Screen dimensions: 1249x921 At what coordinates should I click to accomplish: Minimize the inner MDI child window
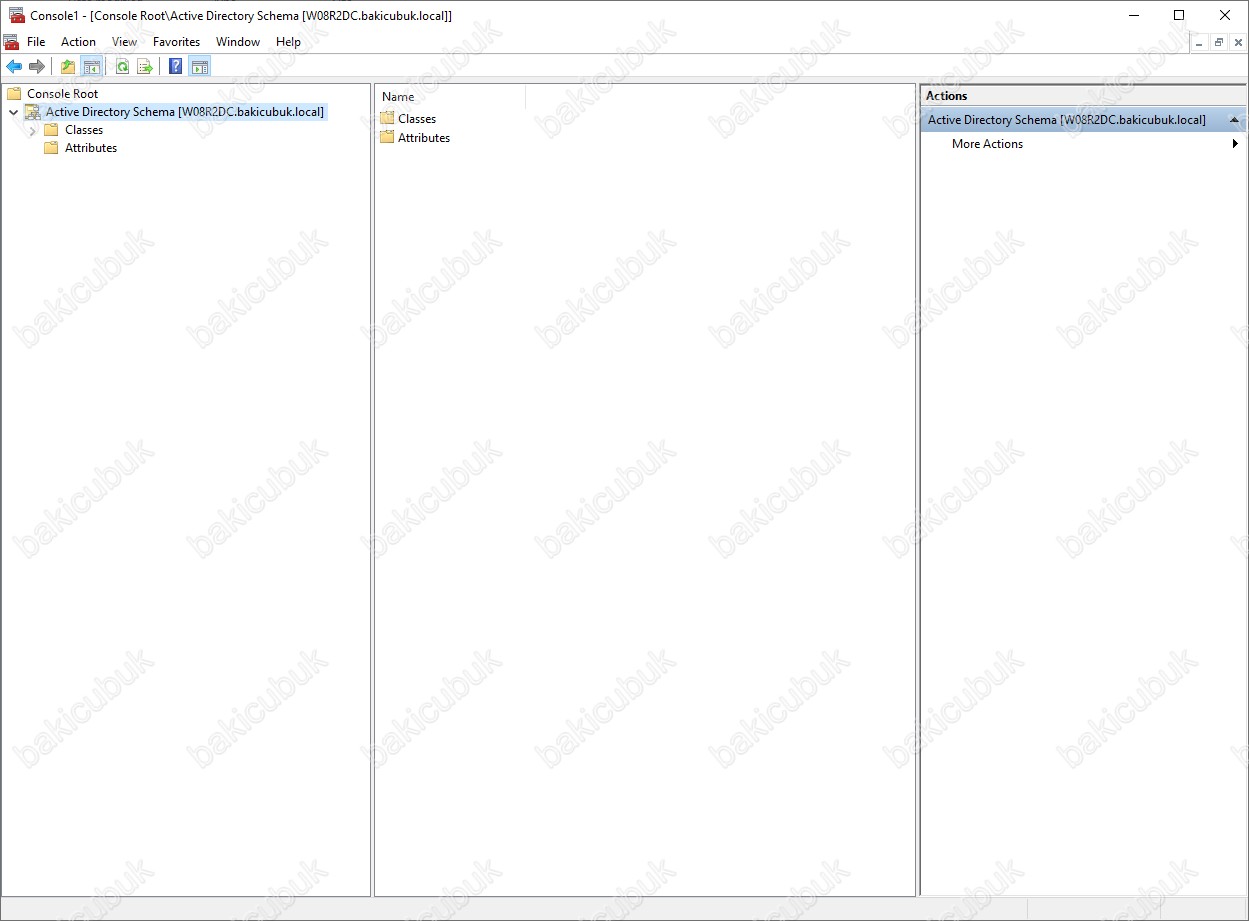click(1200, 43)
